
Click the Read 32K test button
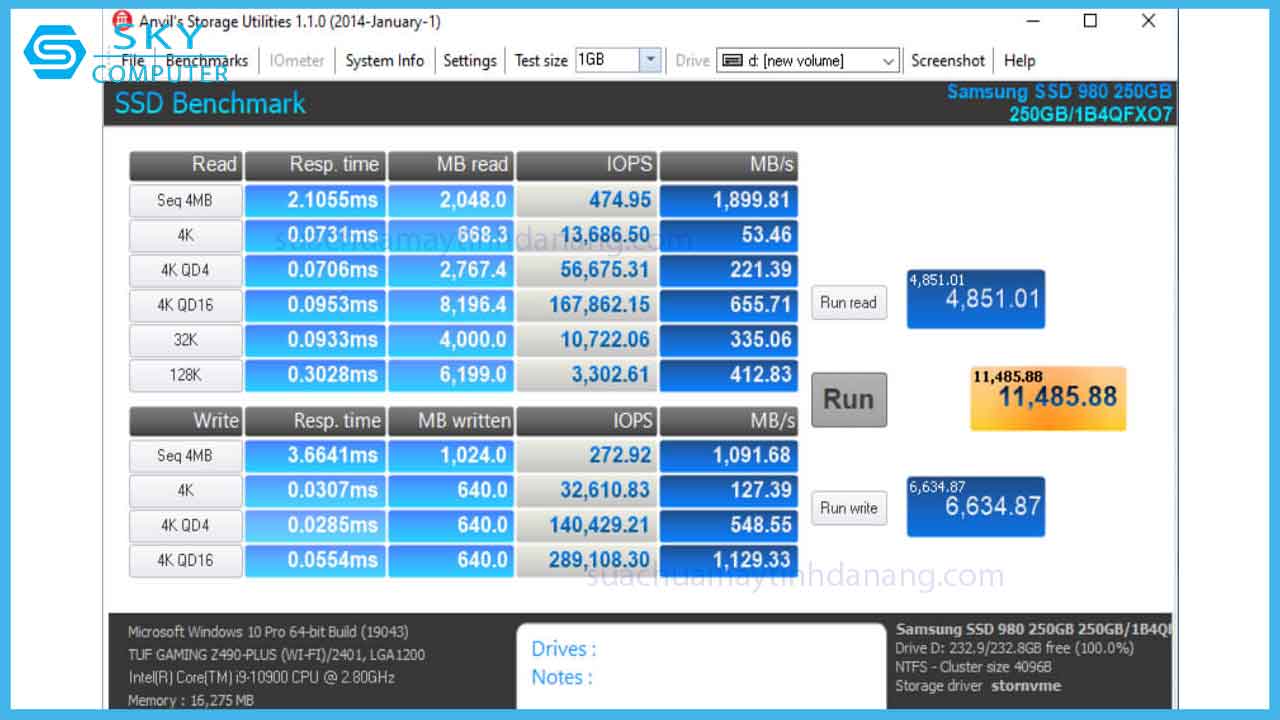(185, 340)
